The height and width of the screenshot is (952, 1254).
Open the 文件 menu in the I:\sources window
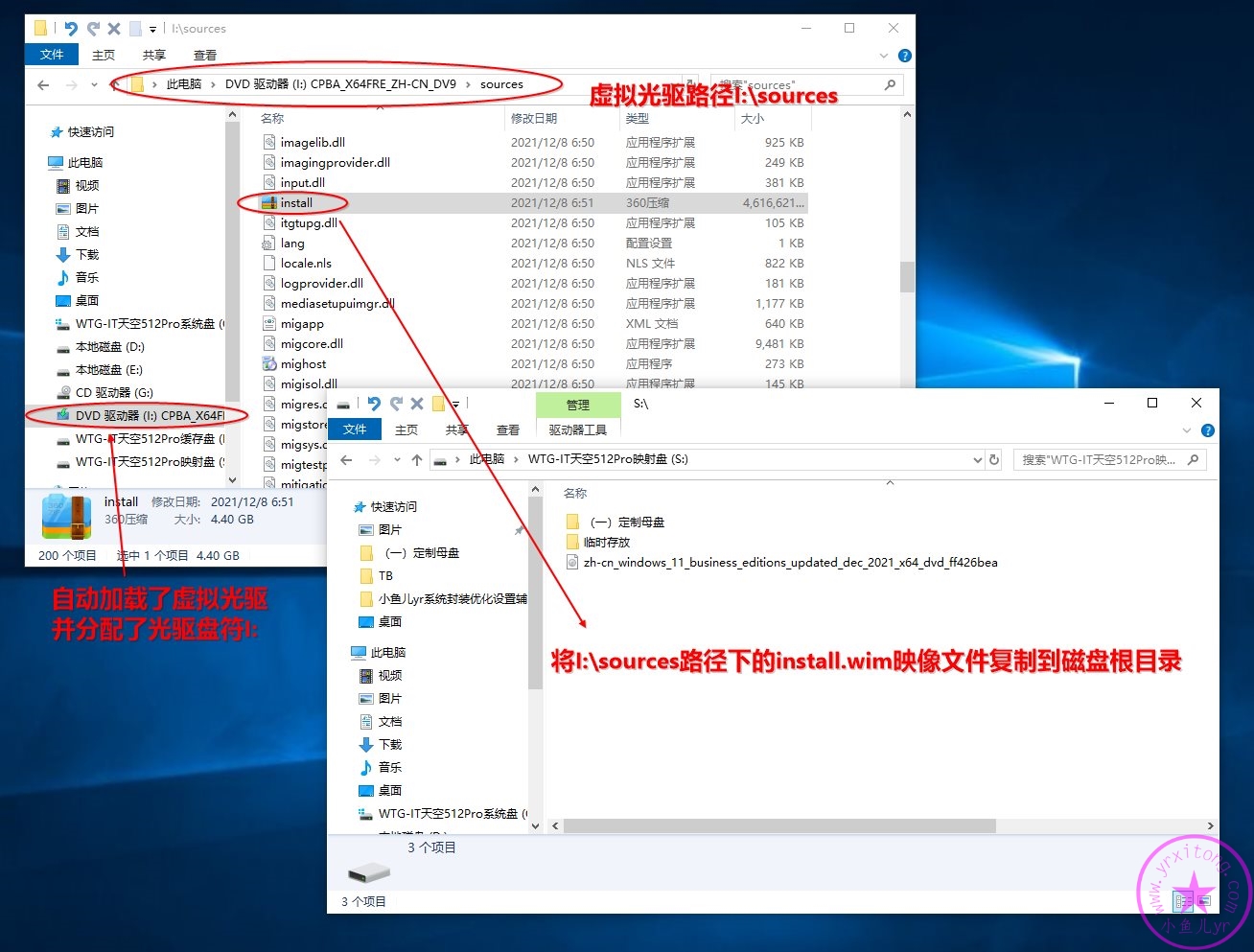tap(52, 55)
